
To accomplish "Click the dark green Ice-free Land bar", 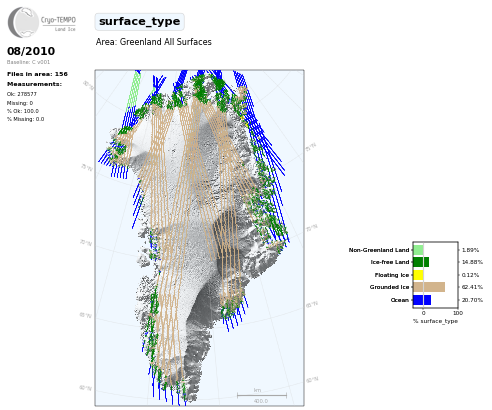I will (x=421, y=262).
